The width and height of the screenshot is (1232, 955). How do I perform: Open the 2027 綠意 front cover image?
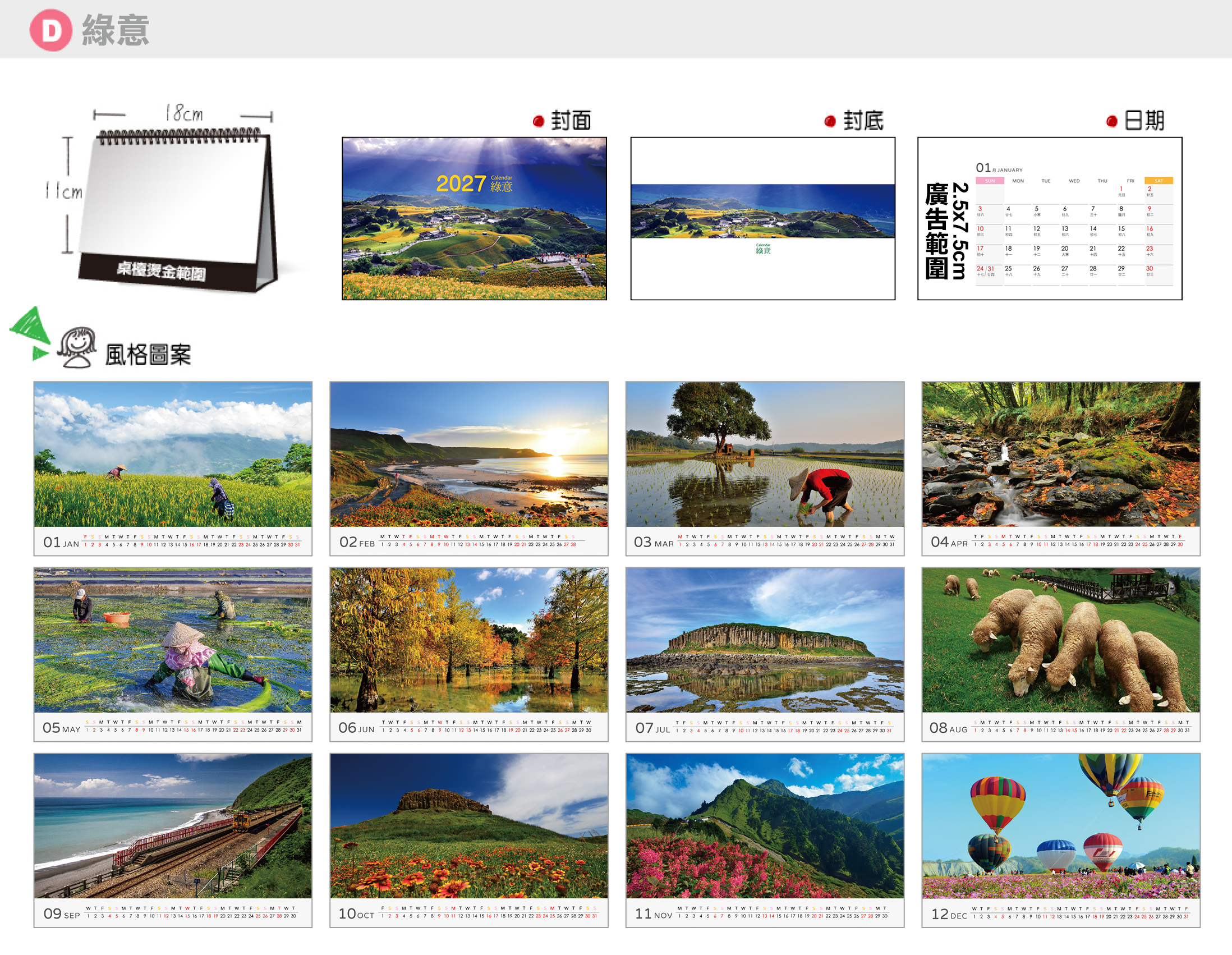tap(475, 218)
